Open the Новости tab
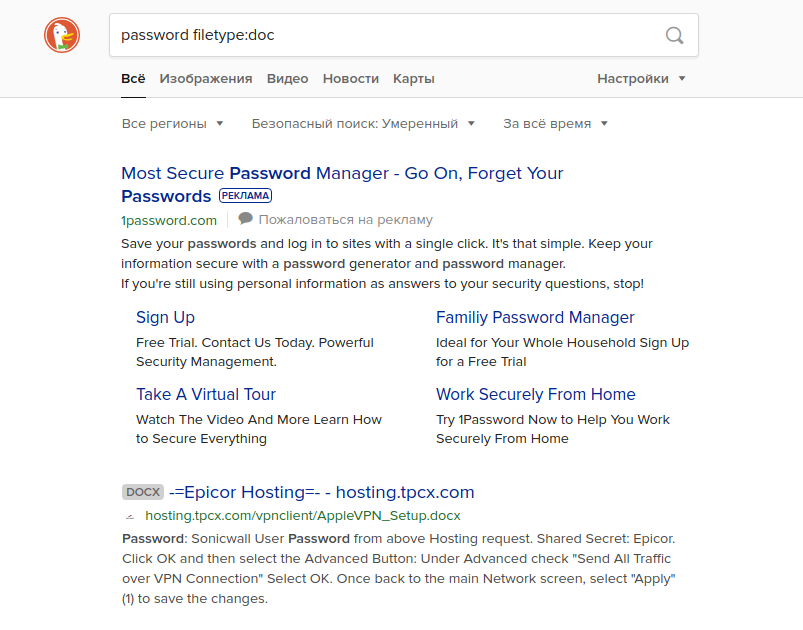Screen dimensions: 803x630 point(351,79)
